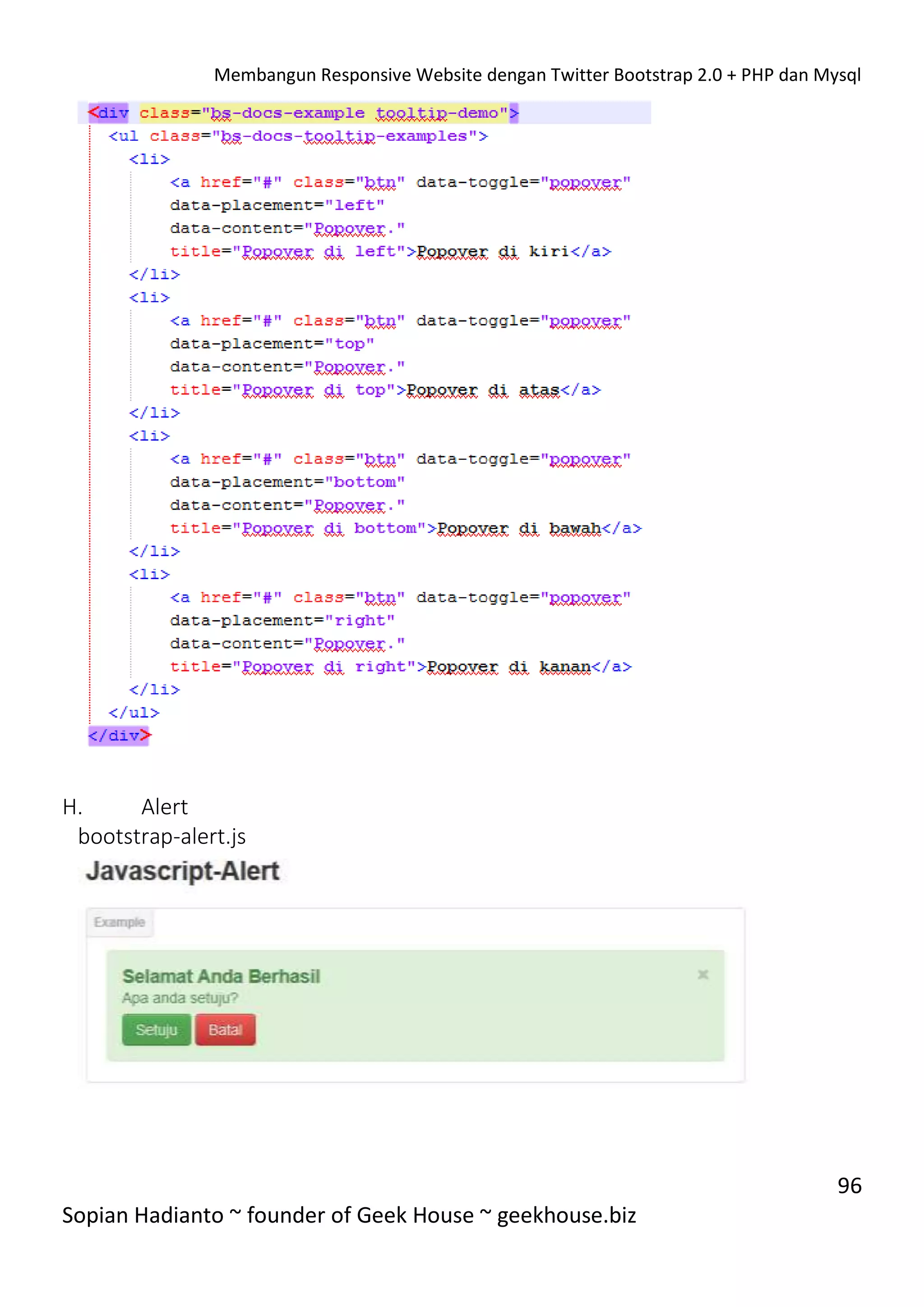This screenshot has width=924, height=1307.
Task: Click the 'Apa anda setuju?' text
Action: tap(180, 998)
